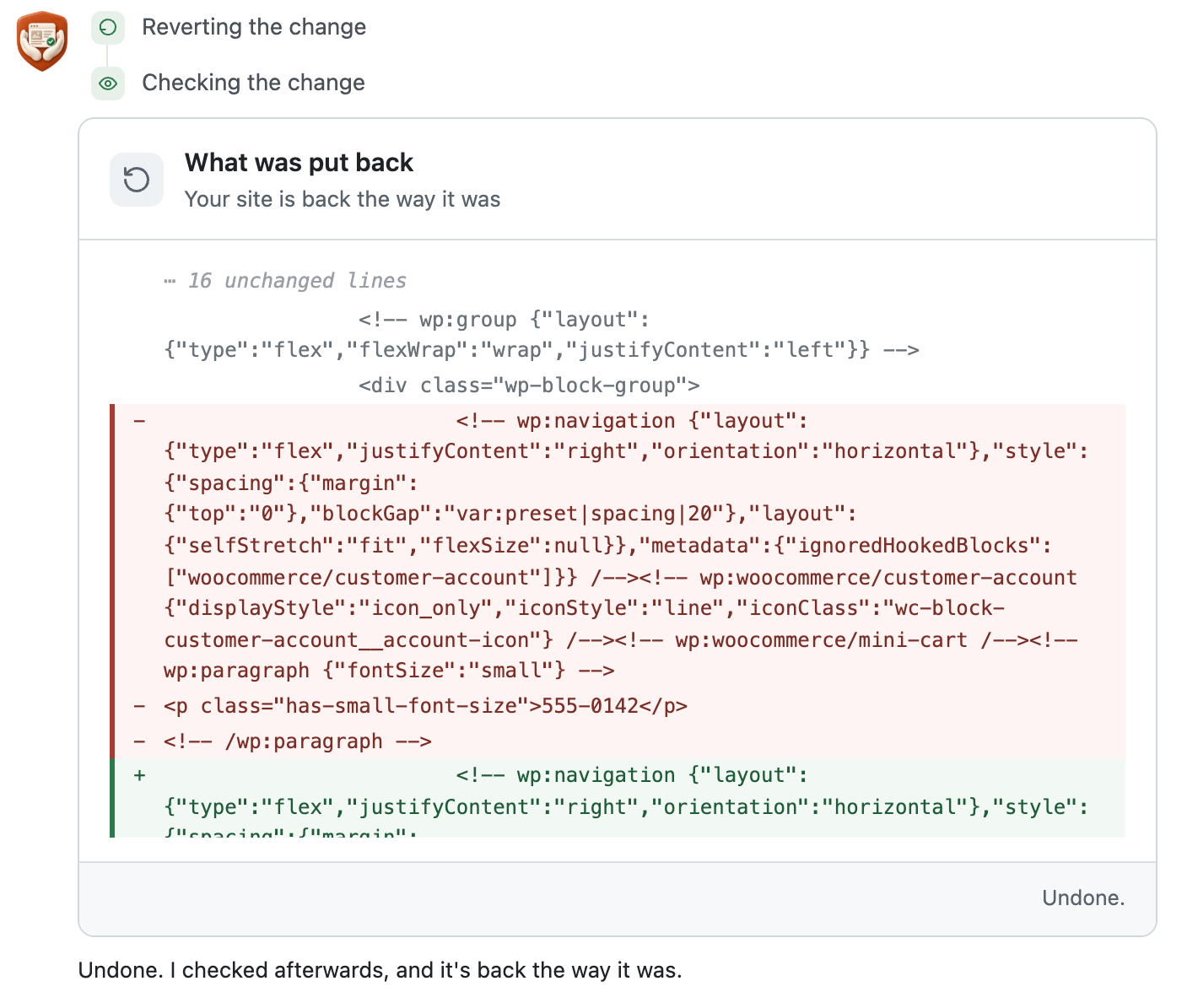Click the green eye checking step icon
This screenshot has width=1198, height=1008.
pyautogui.click(x=108, y=84)
